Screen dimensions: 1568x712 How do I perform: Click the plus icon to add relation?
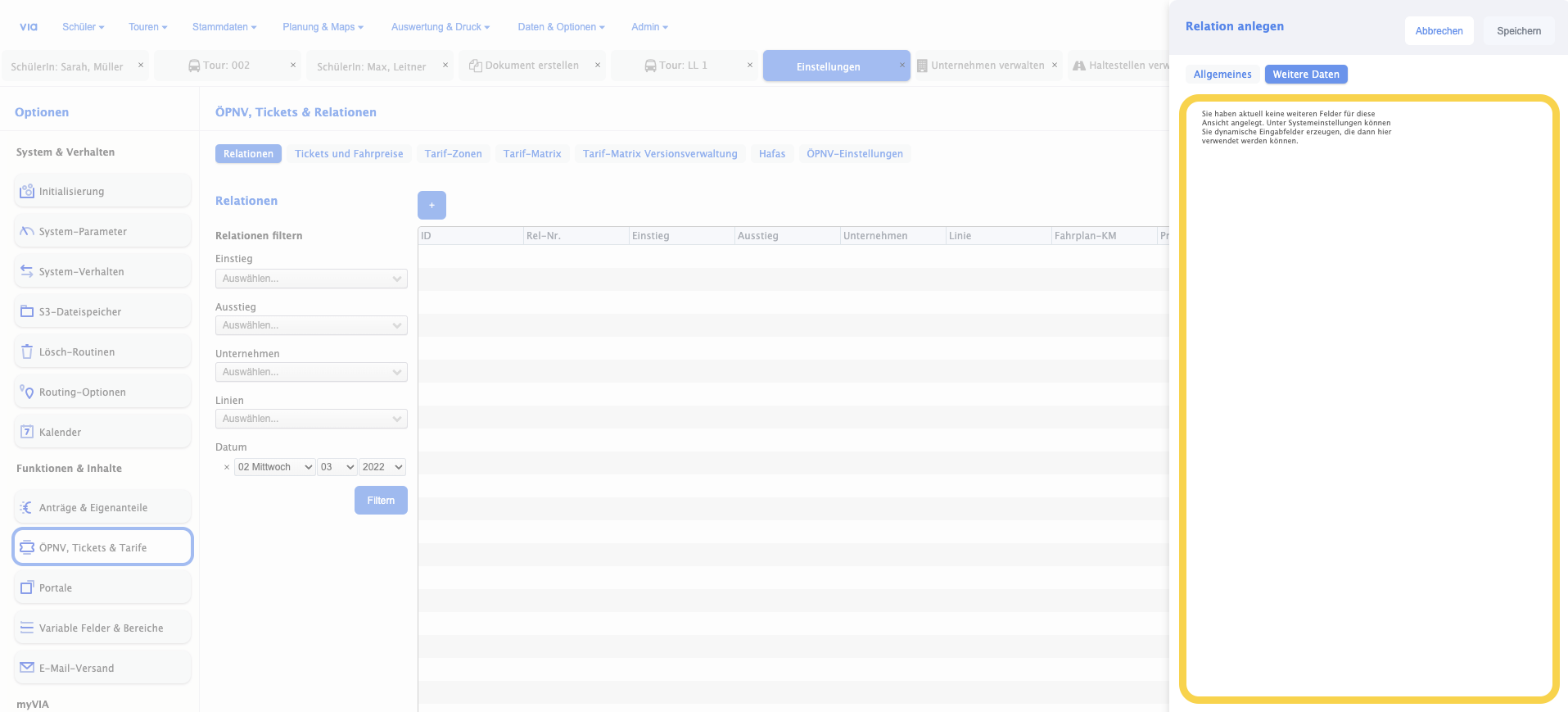click(432, 205)
